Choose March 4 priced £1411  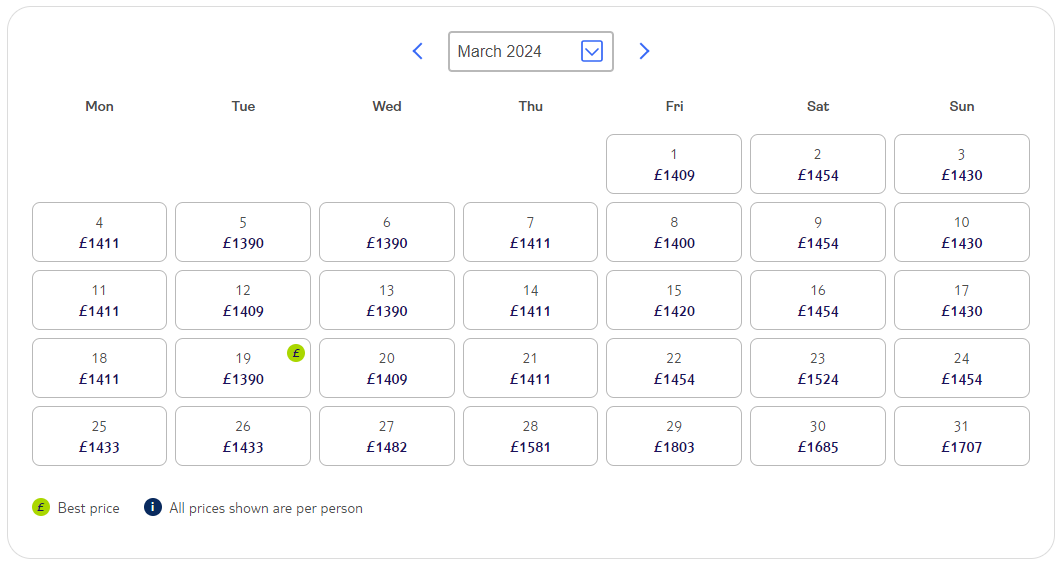point(99,232)
